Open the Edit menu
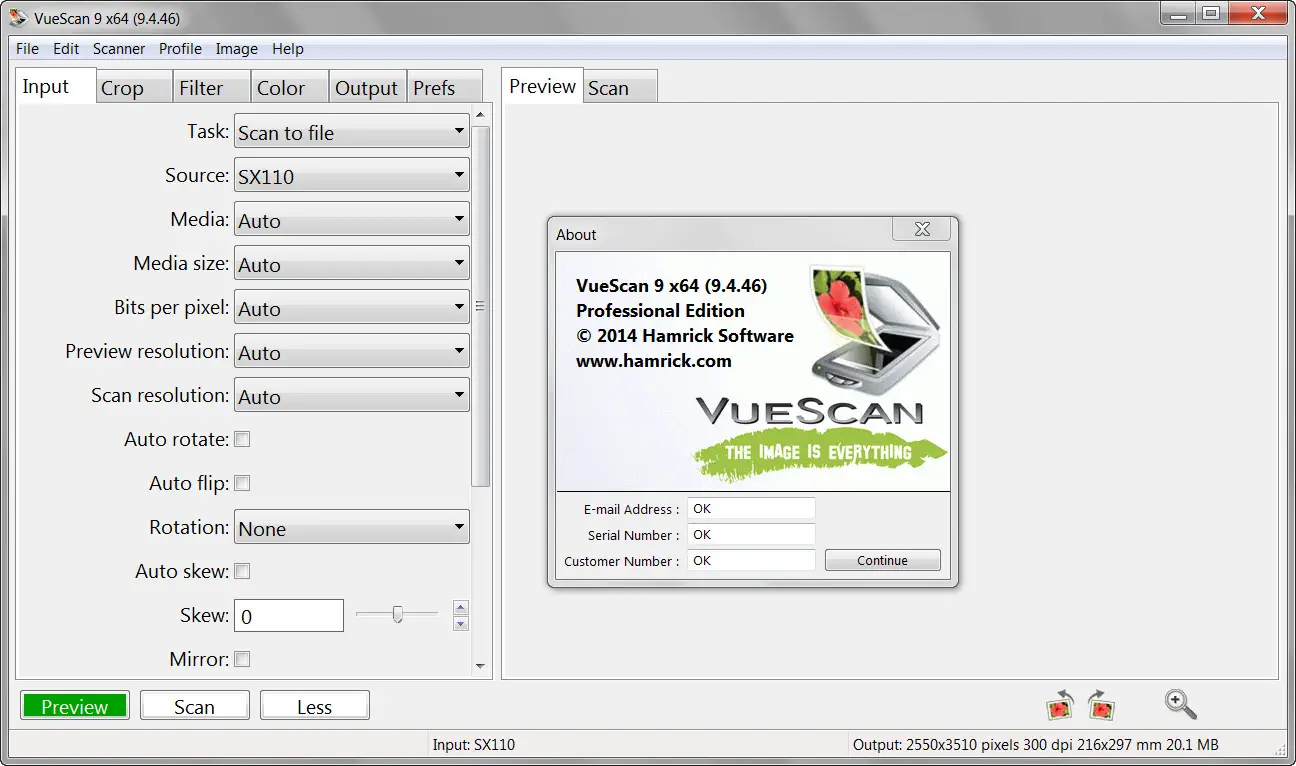The width and height of the screenshot is (1296, 766). 66,48
